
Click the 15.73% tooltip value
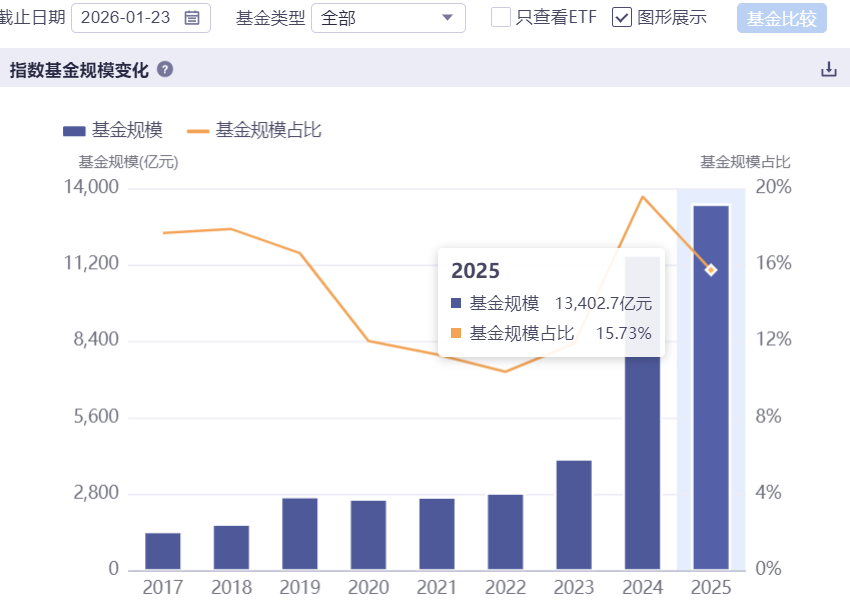pos(623,333)
